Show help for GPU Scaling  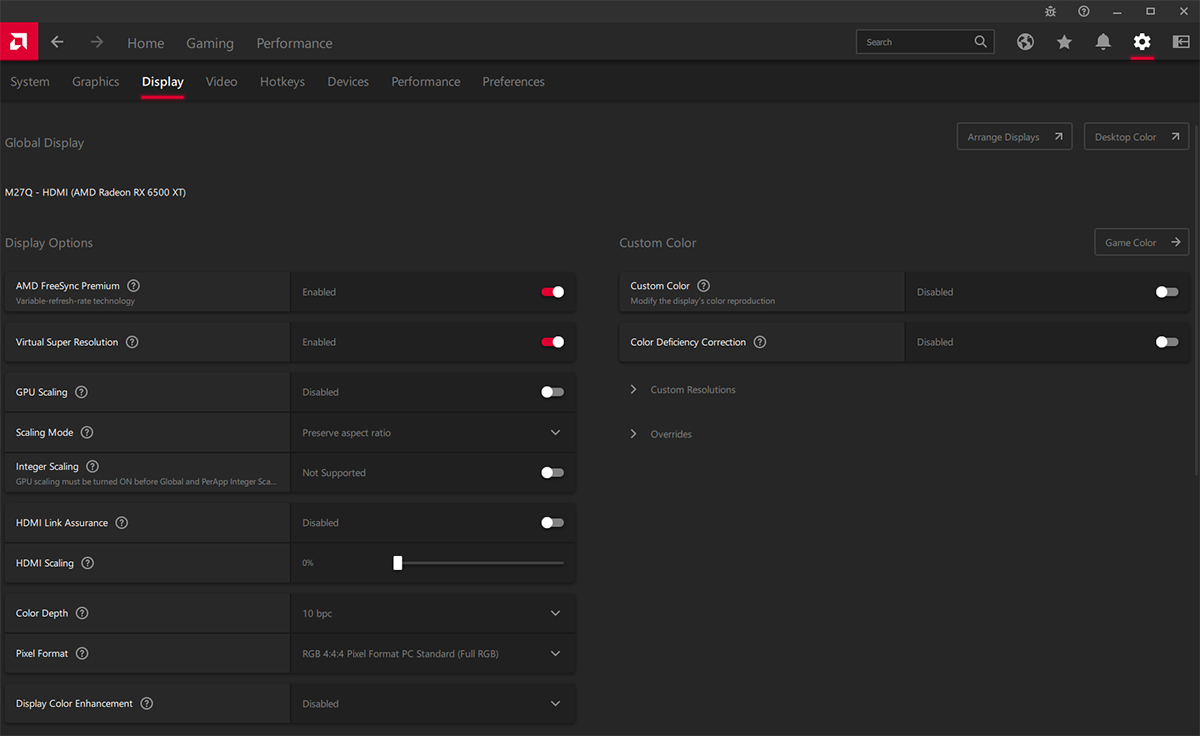(82, 392)
